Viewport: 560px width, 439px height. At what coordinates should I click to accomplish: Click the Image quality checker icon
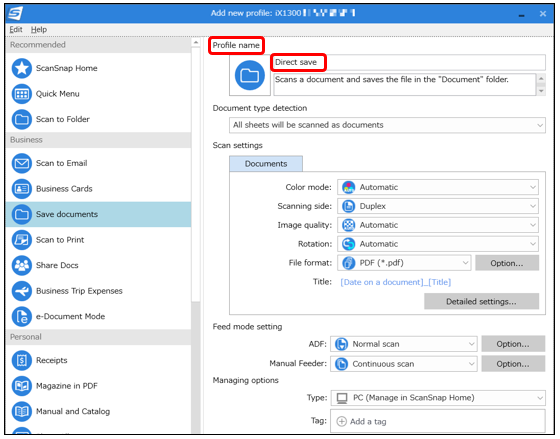pyautogui.click(x=349, y=225)
